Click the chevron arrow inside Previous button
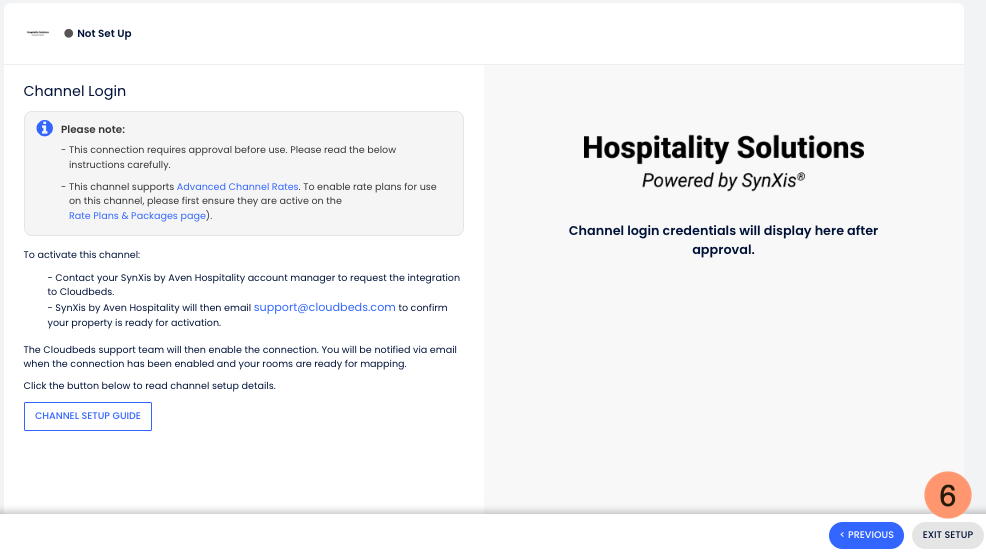The width and height of the screenshot is (986, 555). click(x=842, y=535)
